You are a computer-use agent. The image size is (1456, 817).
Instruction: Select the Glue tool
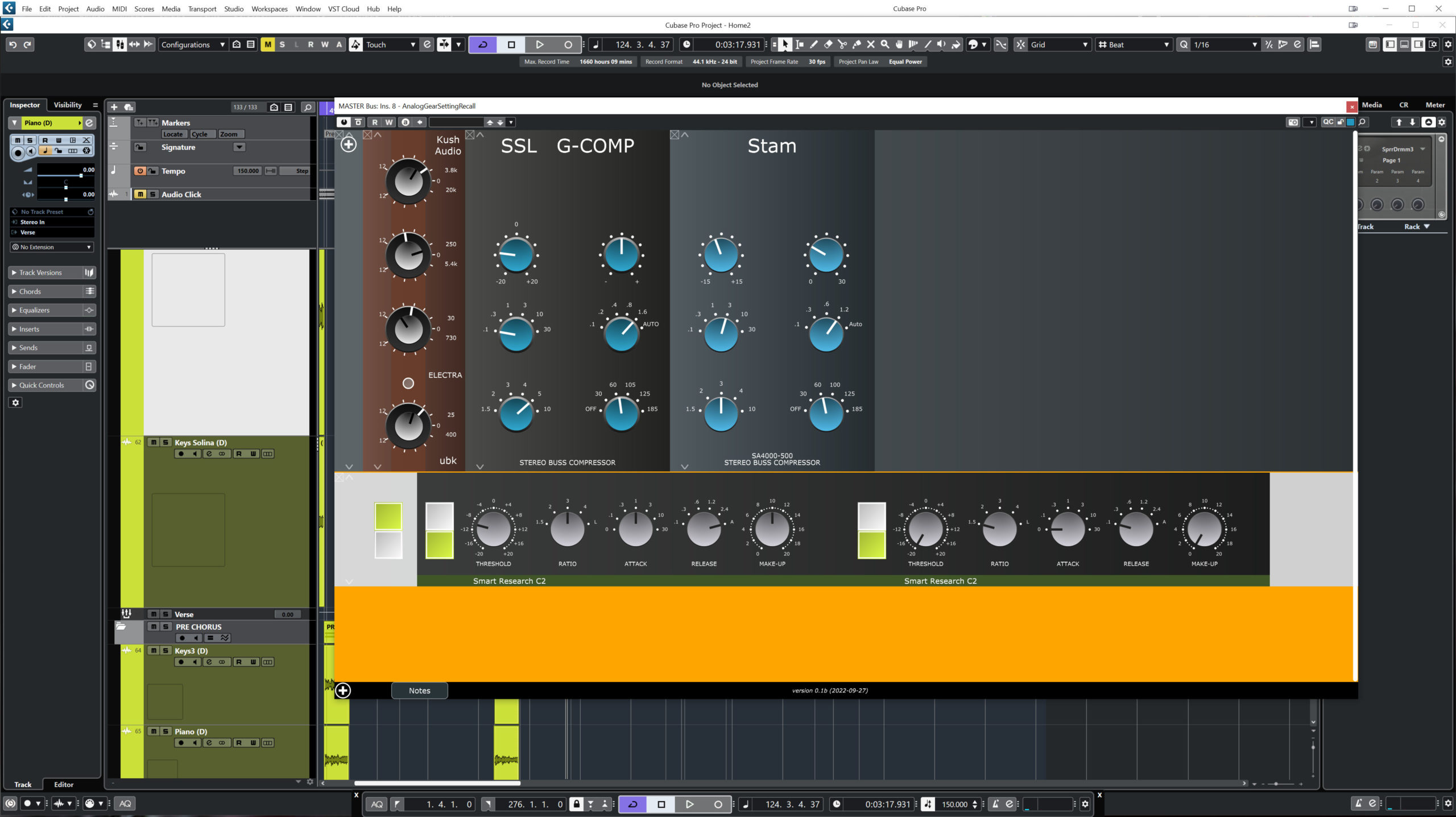tap(857, 44)
